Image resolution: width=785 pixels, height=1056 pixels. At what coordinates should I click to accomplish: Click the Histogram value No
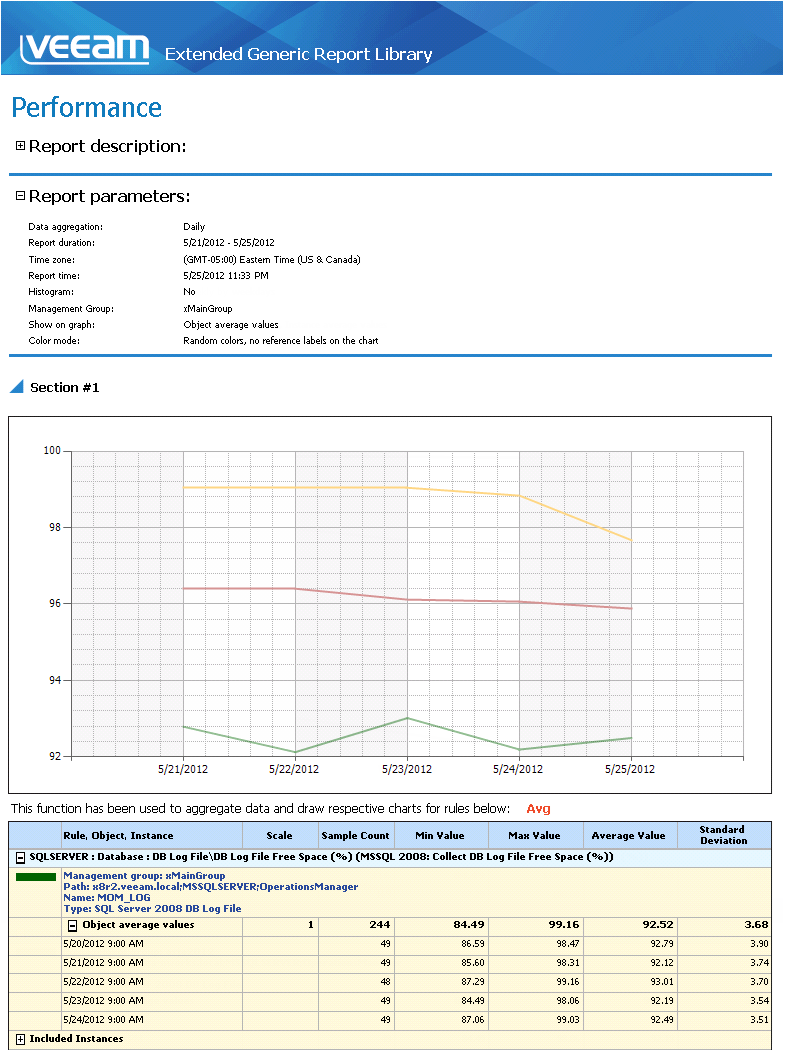coord(189,292)
